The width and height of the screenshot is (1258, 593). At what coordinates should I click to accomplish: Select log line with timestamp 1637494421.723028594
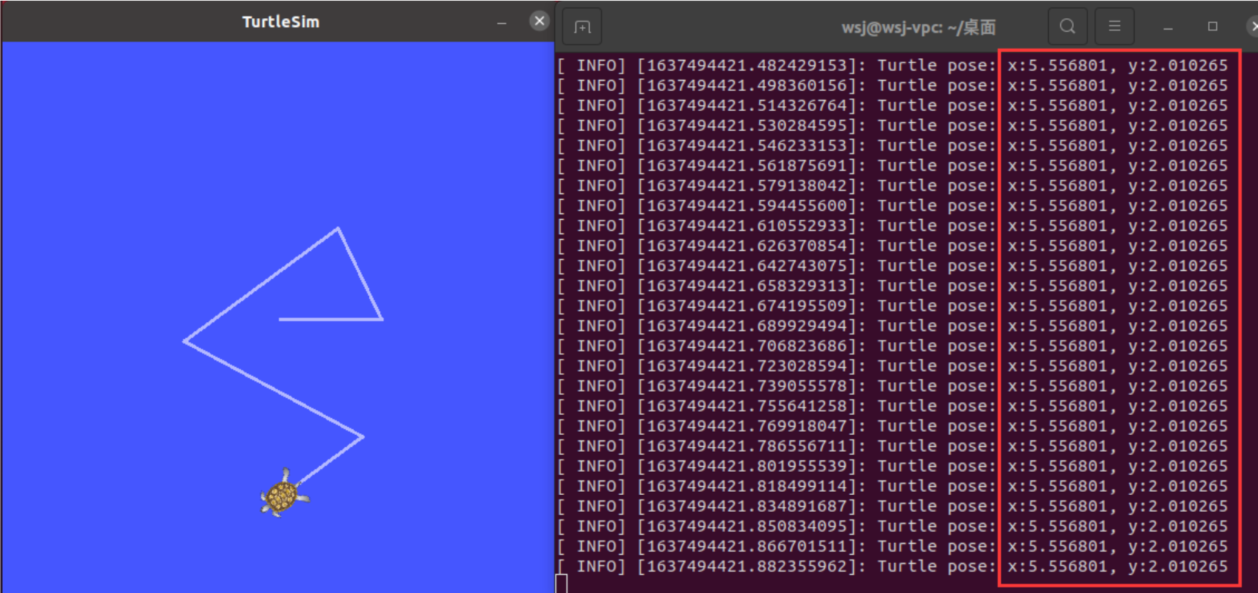point(893,366)
